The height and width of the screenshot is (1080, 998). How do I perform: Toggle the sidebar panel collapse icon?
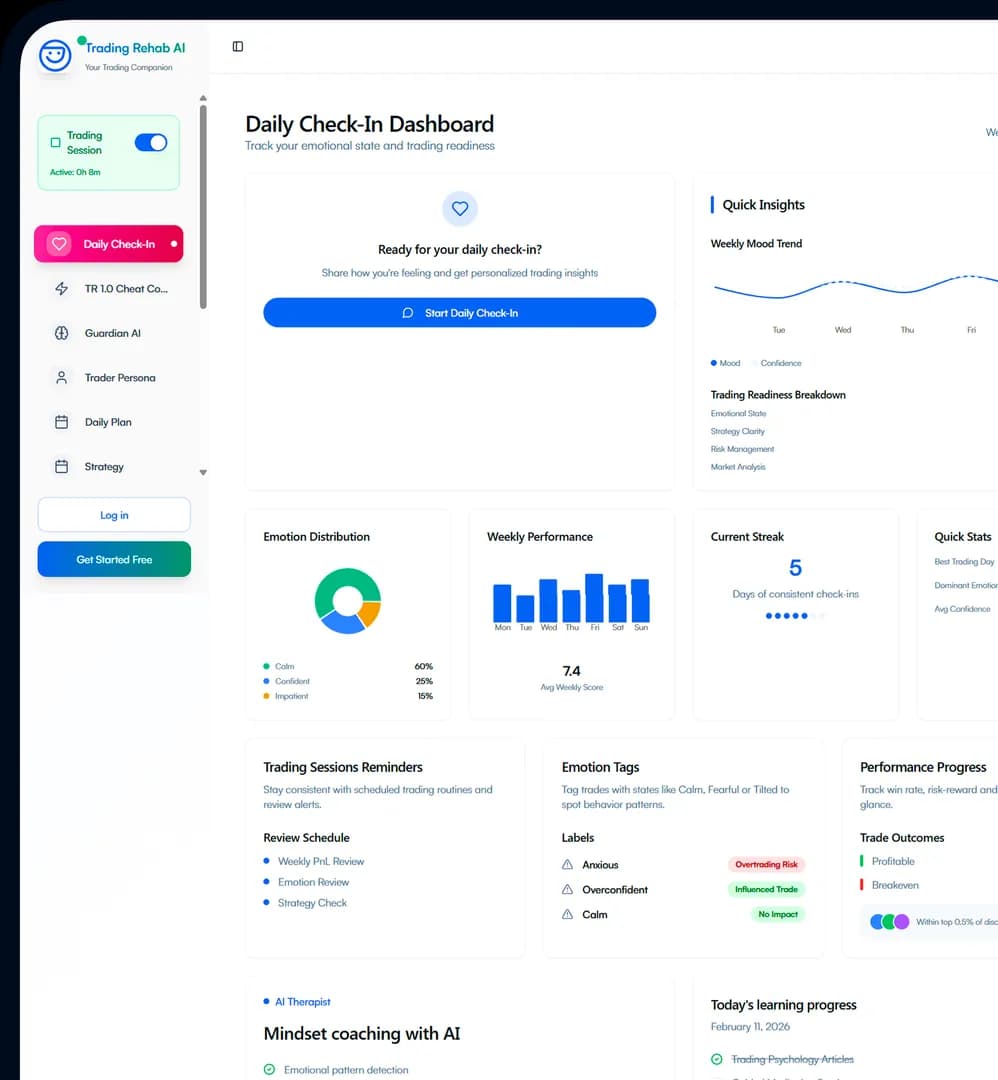coord(237,46)
